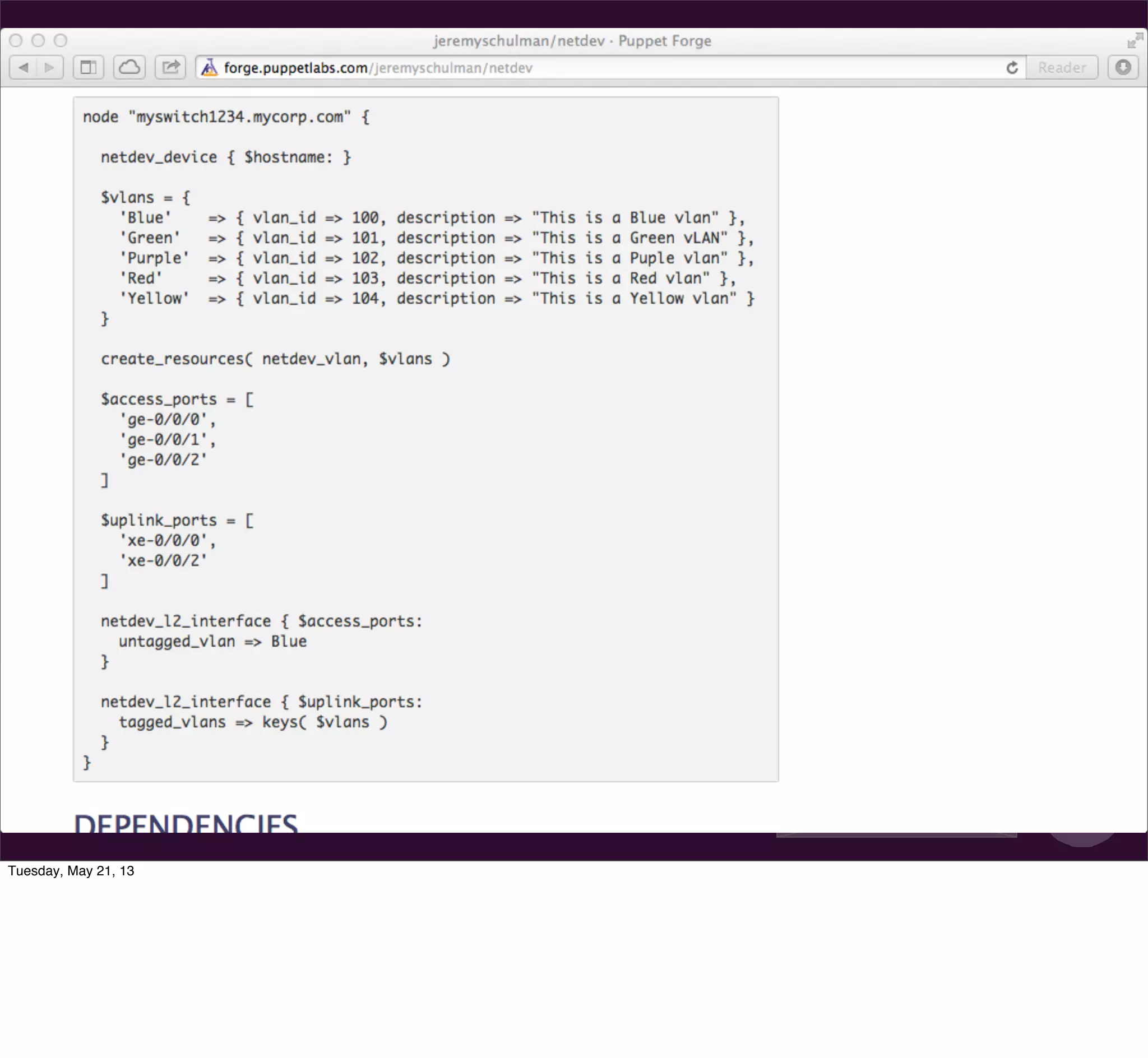Minimize the Safari window

(x=38, y=41)
